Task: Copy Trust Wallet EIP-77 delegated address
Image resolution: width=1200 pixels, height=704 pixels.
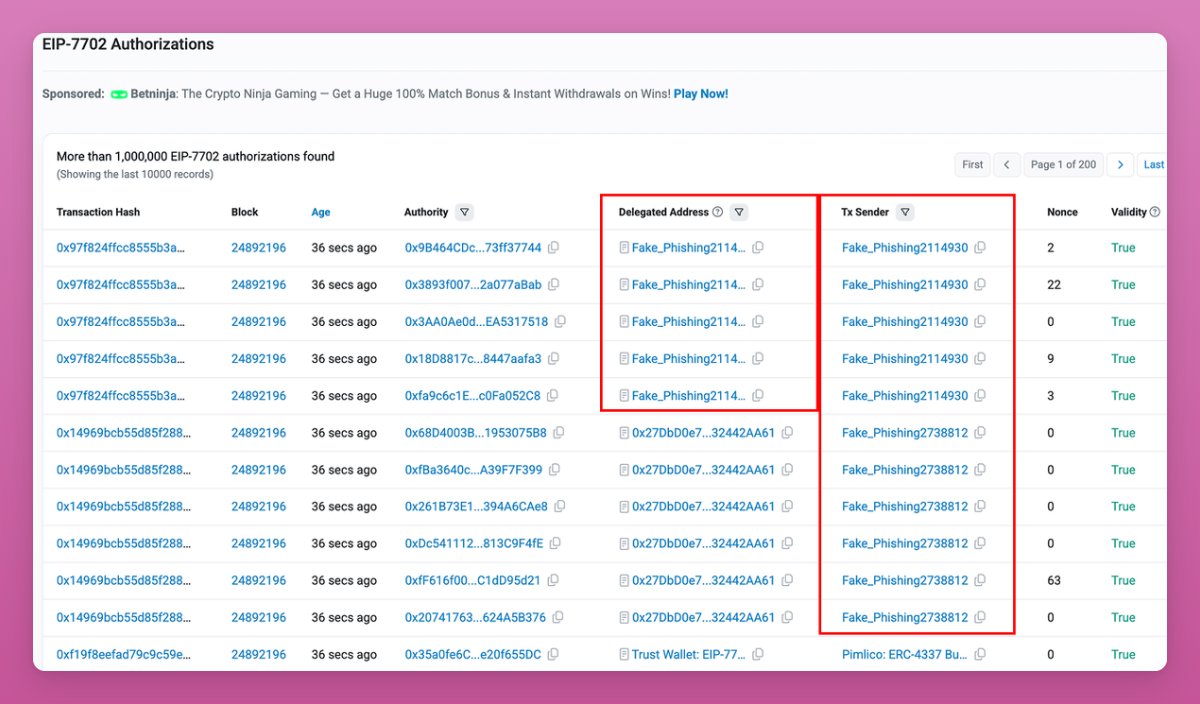Action: click(x=758, y=655)
